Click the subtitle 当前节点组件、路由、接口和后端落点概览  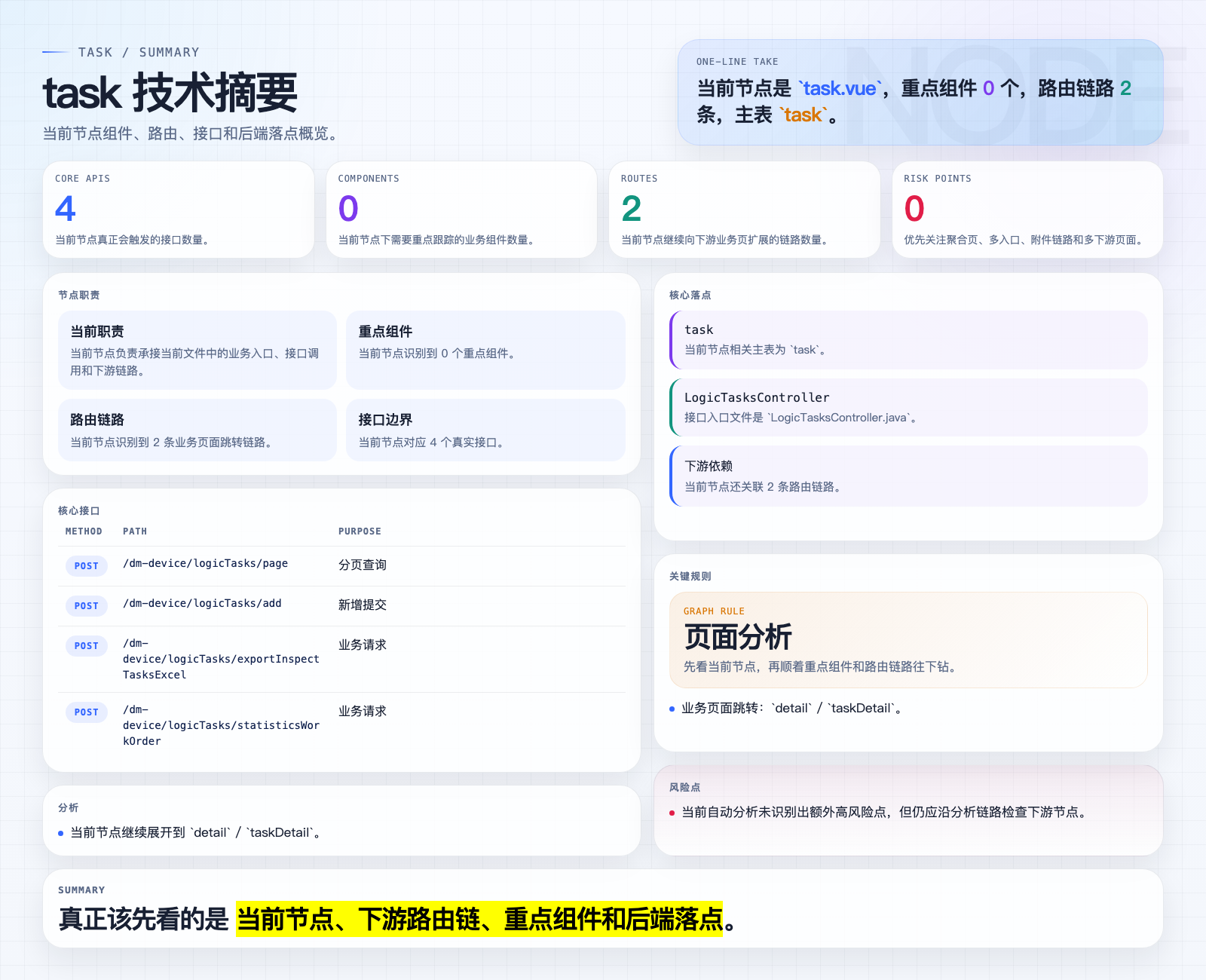pos(193,133)
